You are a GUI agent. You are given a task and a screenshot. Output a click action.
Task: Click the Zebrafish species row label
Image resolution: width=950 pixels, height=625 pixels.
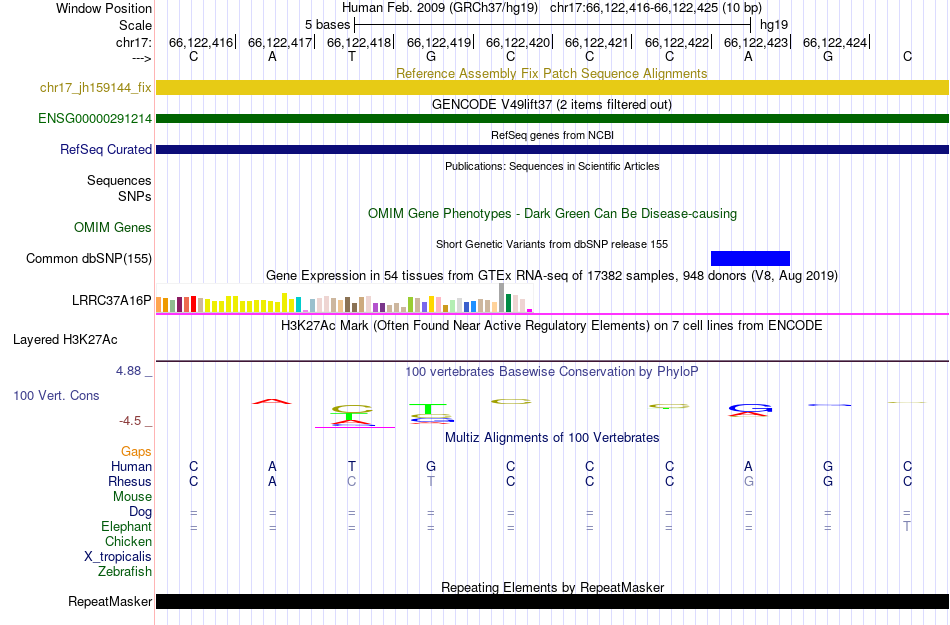(x=125, y=571)
